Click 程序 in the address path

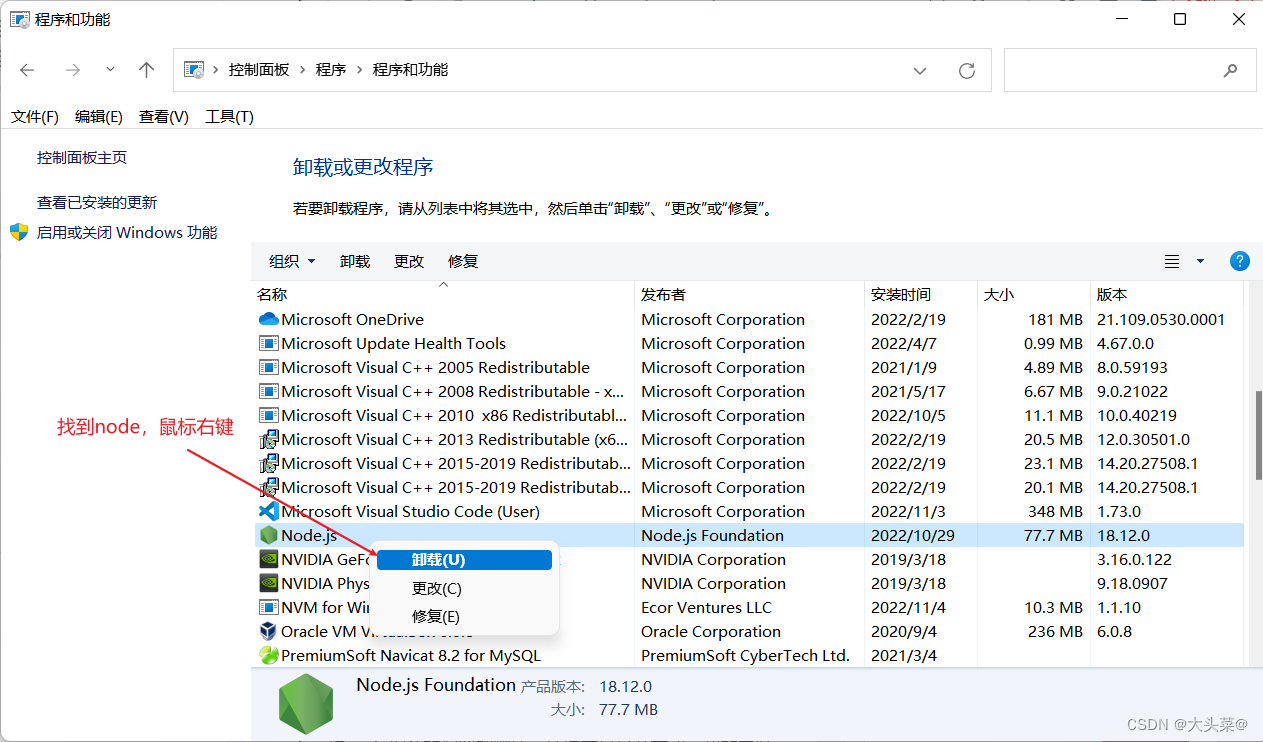[331, 70]
